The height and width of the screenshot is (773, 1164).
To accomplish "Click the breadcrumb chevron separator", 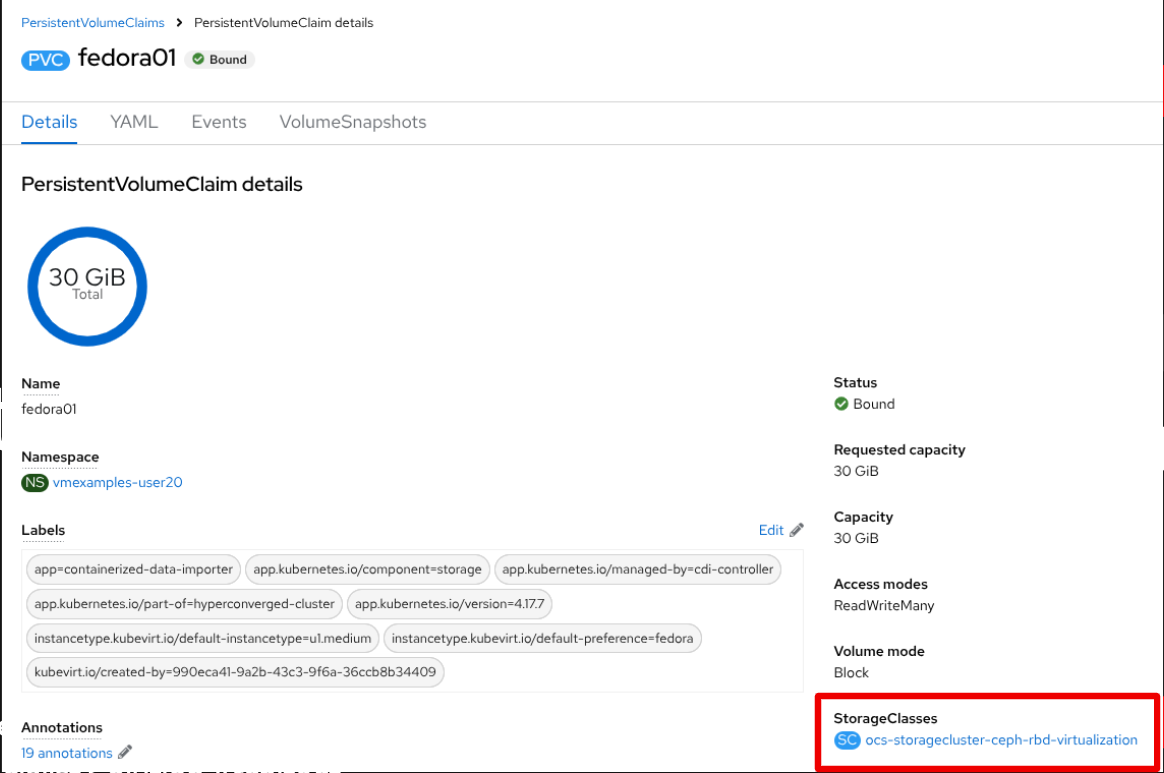I will pos(179,22).
